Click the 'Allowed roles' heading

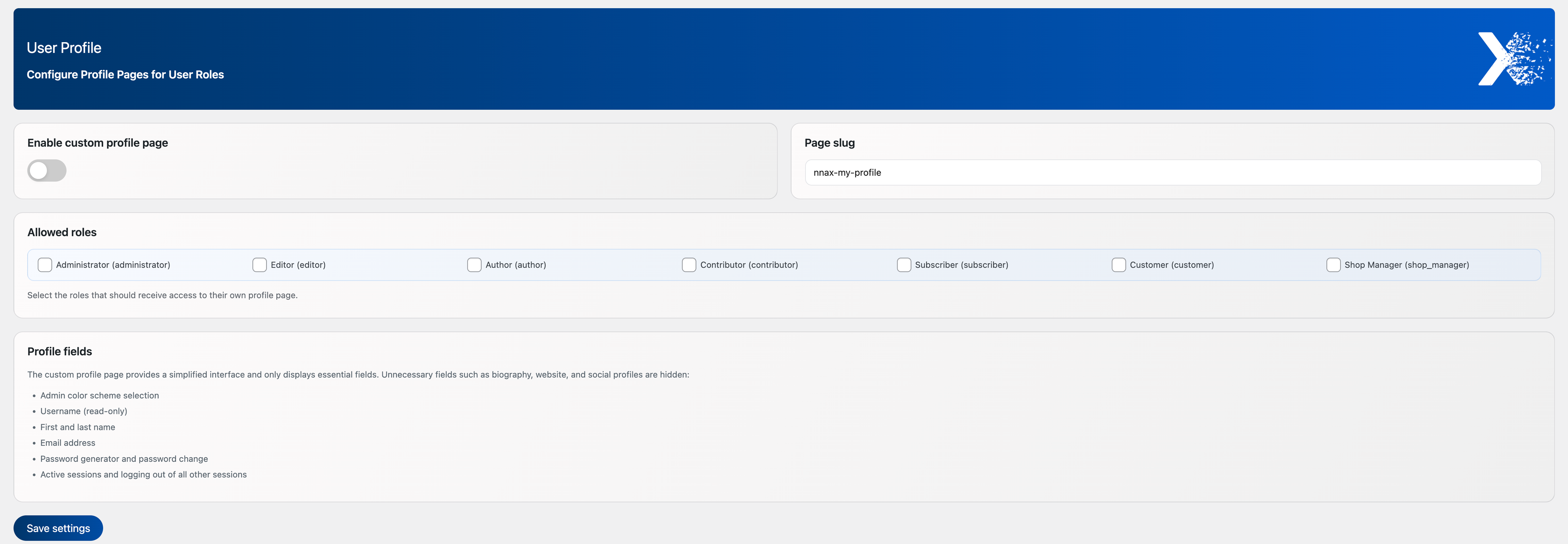62,232
